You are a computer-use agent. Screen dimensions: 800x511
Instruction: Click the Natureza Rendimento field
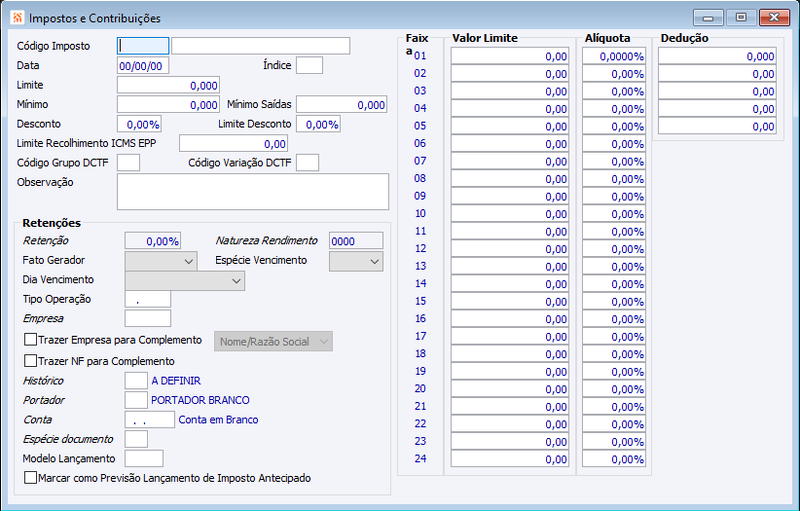pos(356,241)
